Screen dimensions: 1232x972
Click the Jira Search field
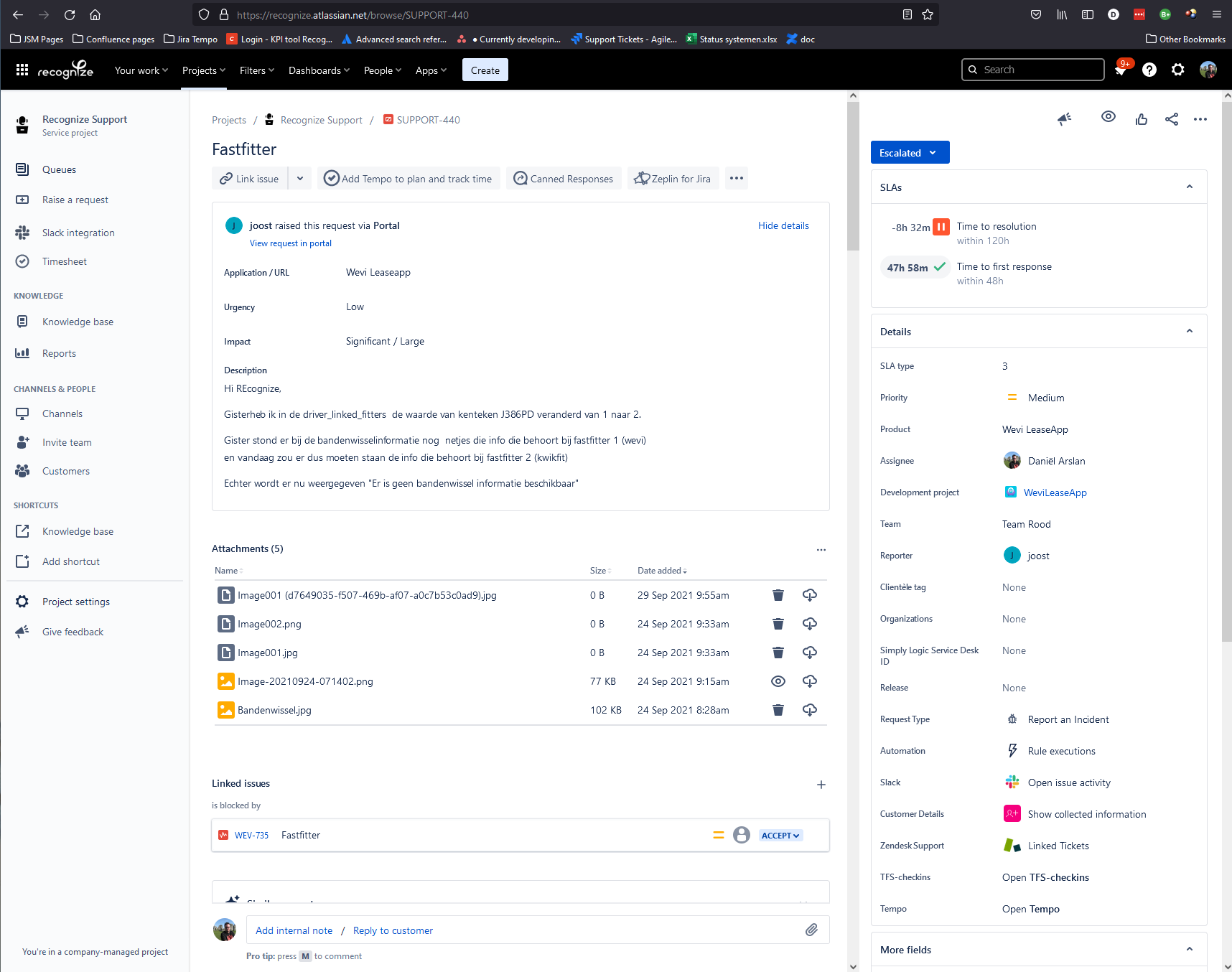tap(1033, 70)
